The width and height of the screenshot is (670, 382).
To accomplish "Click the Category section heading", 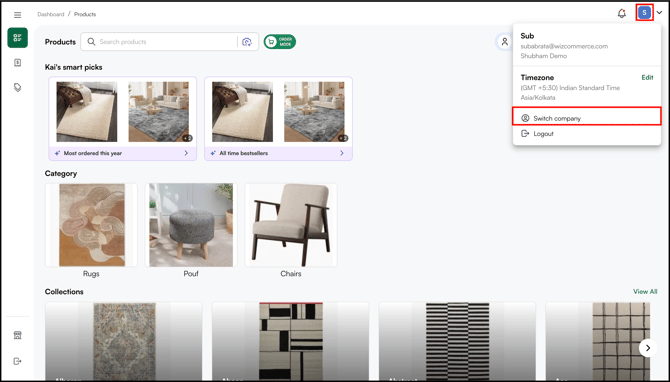I will [61, 173].
